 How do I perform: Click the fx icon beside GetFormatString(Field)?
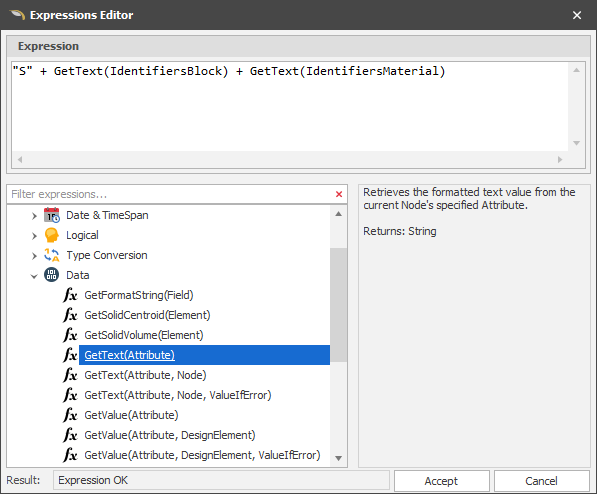click(70, 295)
